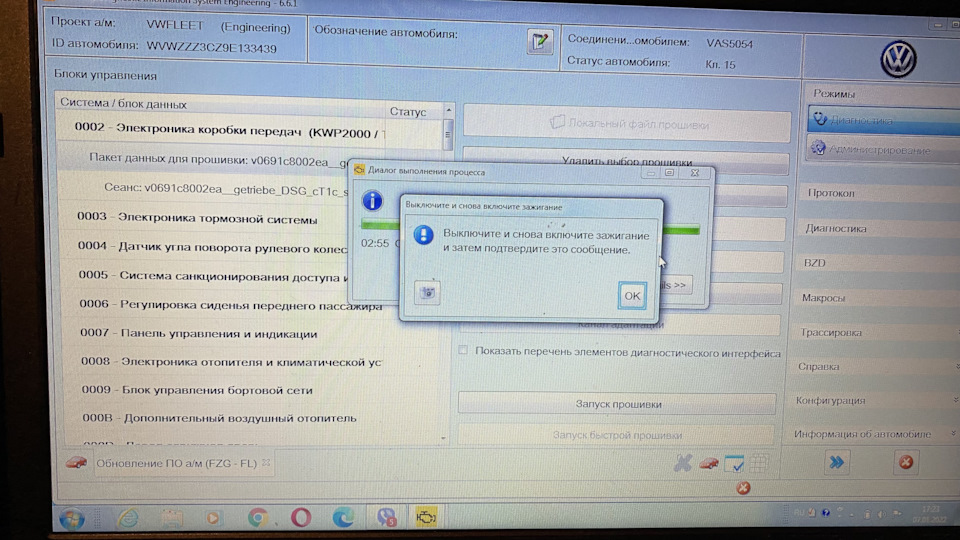960x540 pixels.
Task: Expand the Справка section chevron
Action: click(956, 366)
